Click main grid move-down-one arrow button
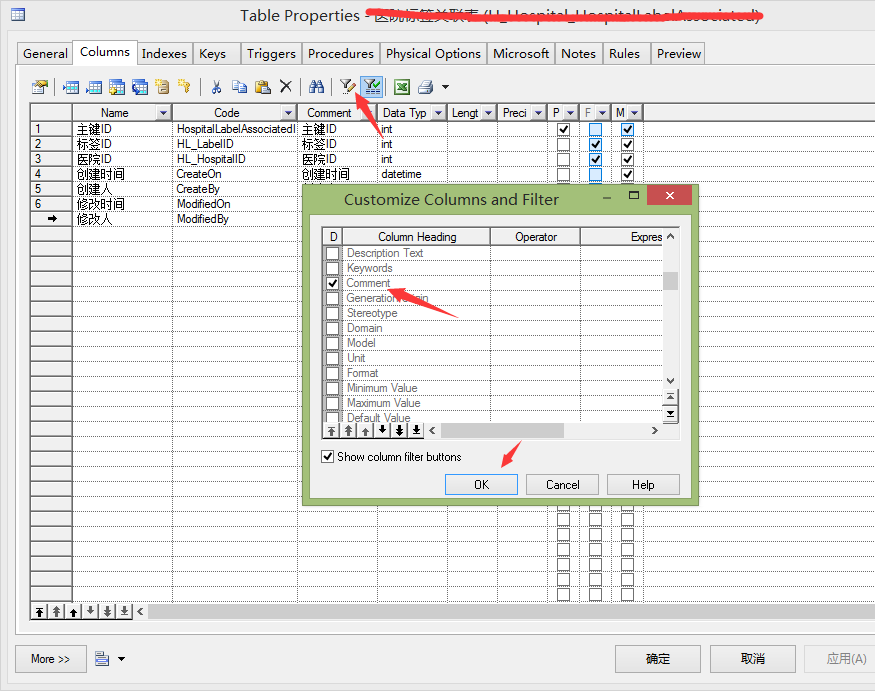Image resolution: width=875 pixels, height=691 pixels. point(90,612)
